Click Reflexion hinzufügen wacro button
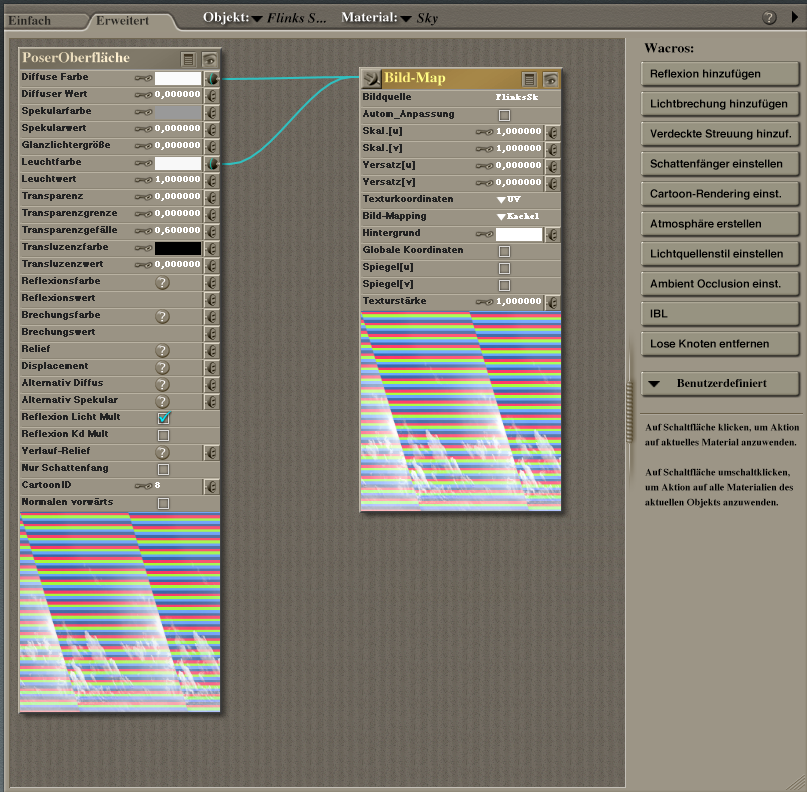 (720, 74)
